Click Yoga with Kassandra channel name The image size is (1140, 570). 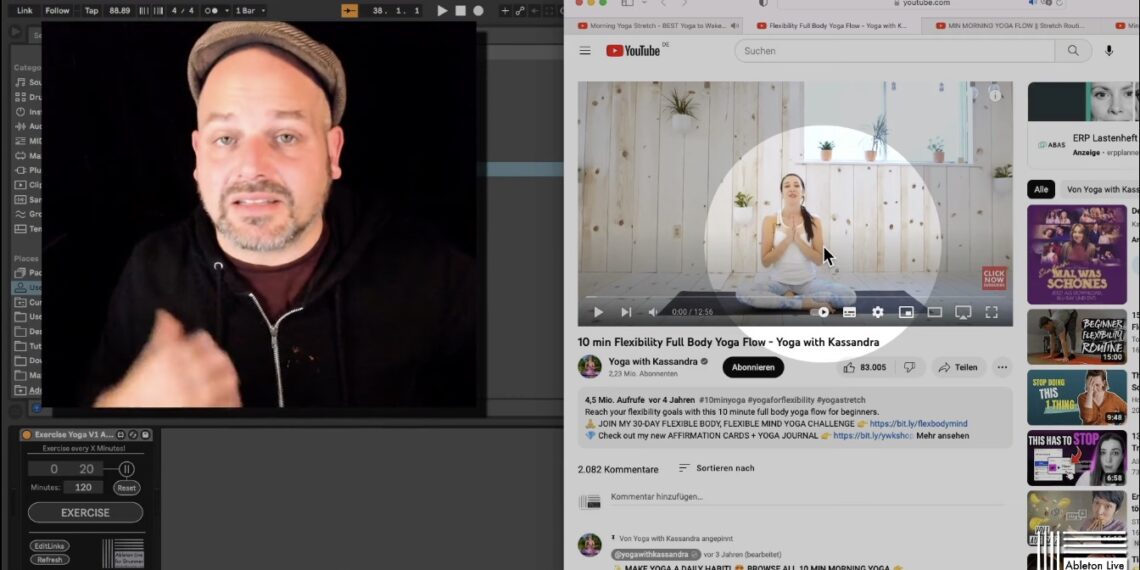pyautogui.click(x=653, y=361)
